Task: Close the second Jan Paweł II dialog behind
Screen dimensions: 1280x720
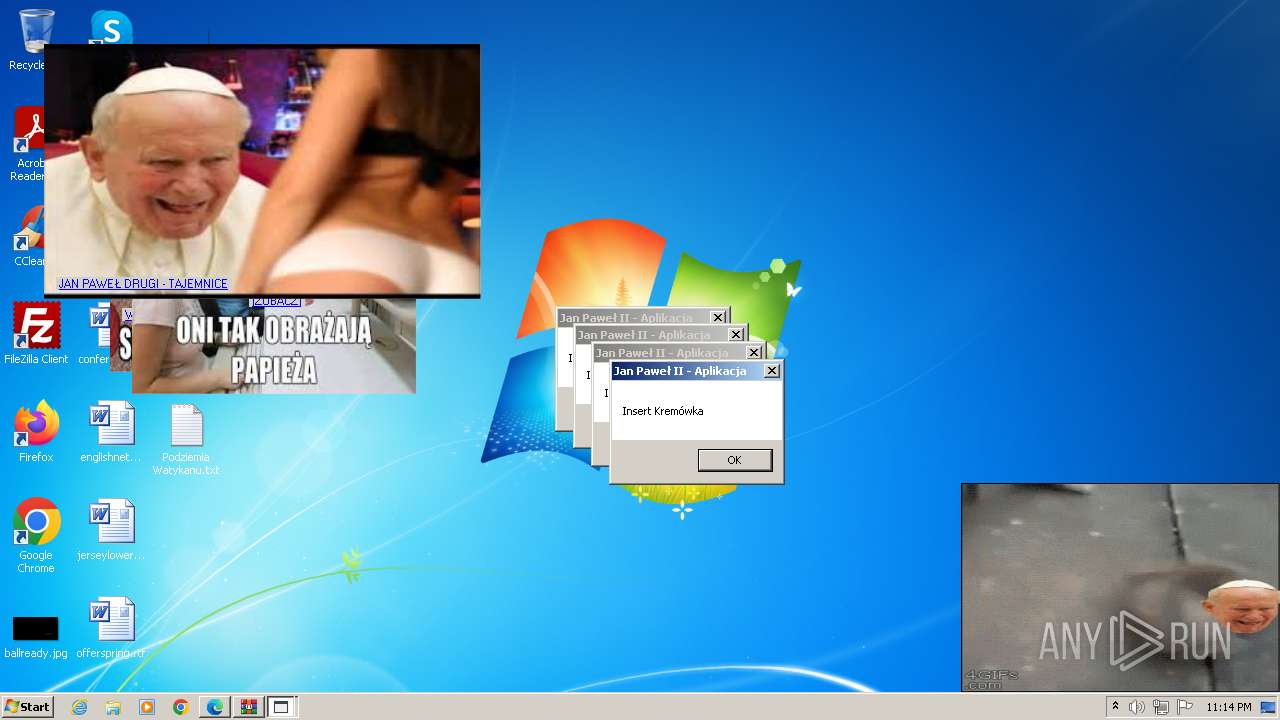Action: (754, 353)
